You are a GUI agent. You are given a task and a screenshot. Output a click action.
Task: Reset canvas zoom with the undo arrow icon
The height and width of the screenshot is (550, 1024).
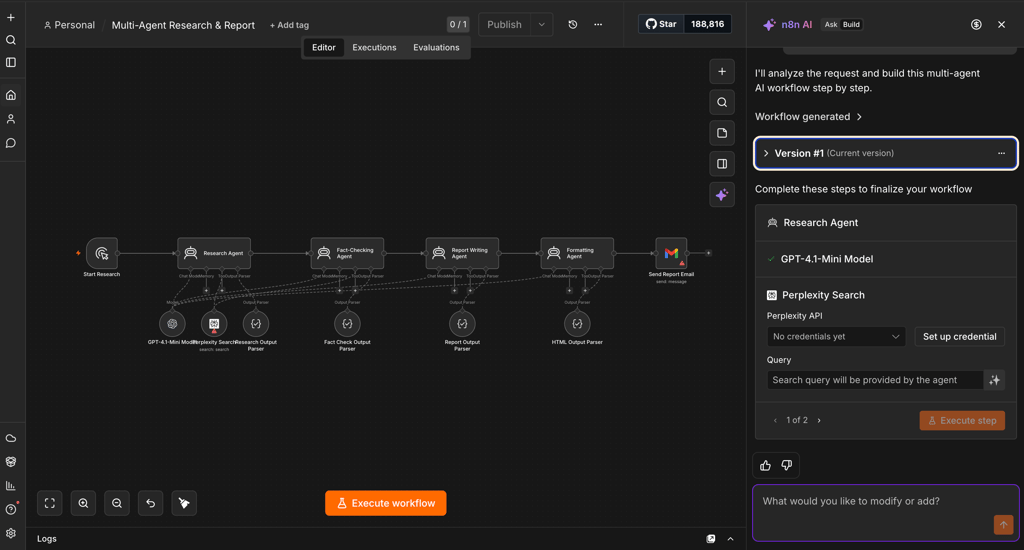tap(150, 503)
